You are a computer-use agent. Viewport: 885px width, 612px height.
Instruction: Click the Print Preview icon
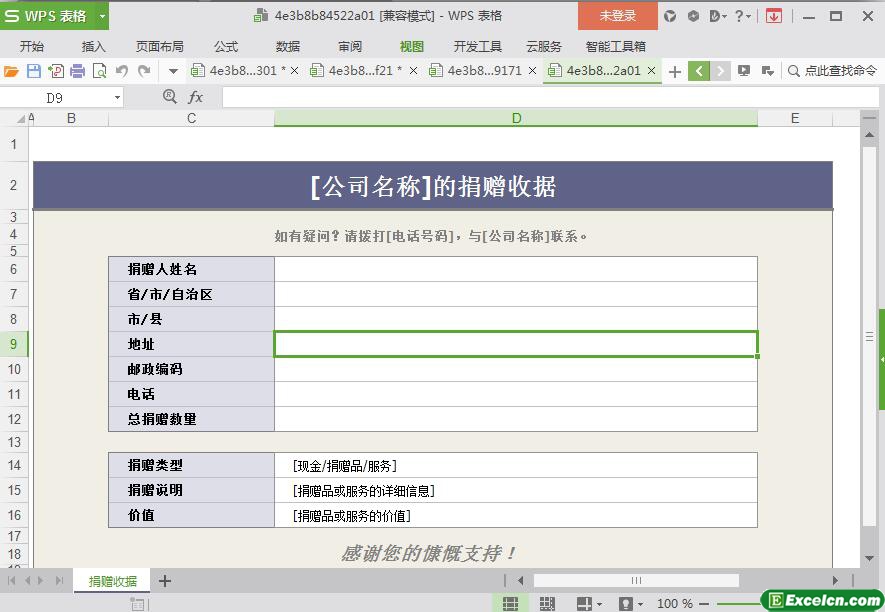coord(100,71)
